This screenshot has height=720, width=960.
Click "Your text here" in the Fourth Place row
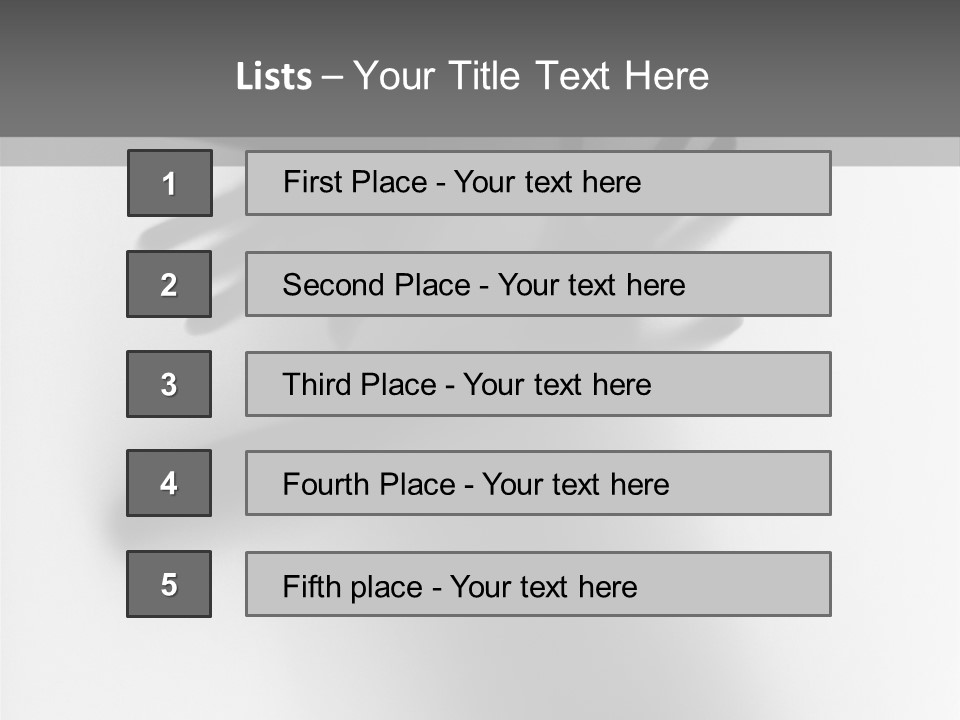coord(576,485)
